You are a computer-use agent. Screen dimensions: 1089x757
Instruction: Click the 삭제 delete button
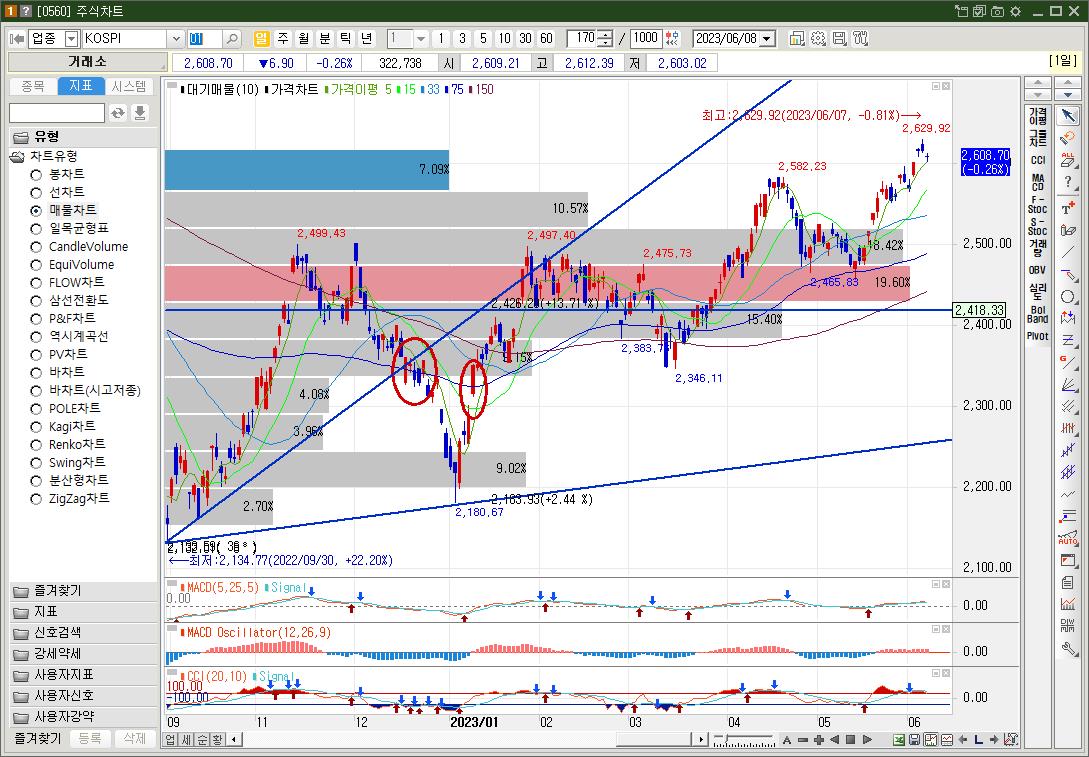click(x=134, y=738)
